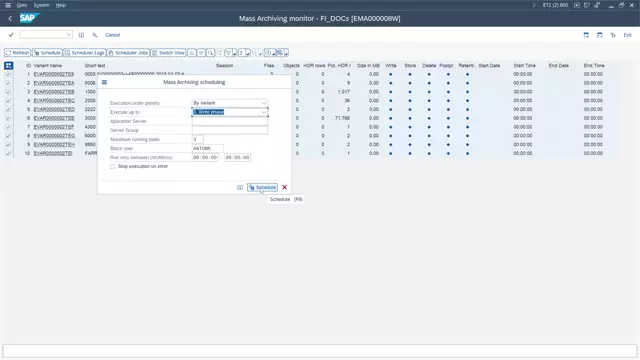Screen dimensions: 640x360
Task: Open the dialog menu icon in scheduling popup
Action: 104,82
